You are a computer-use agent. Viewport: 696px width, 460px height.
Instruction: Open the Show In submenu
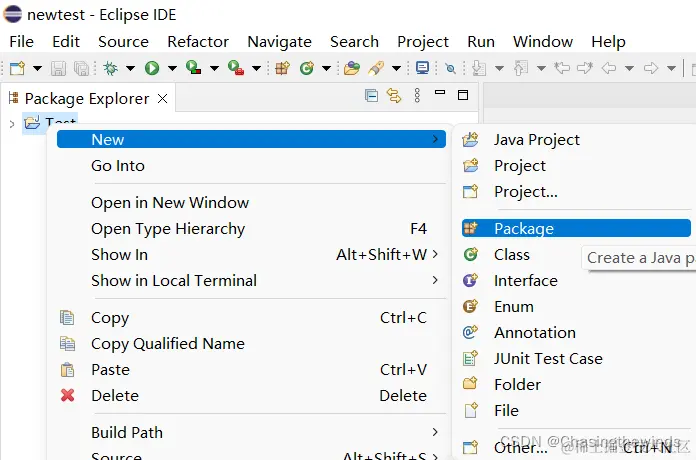point(251,254)
